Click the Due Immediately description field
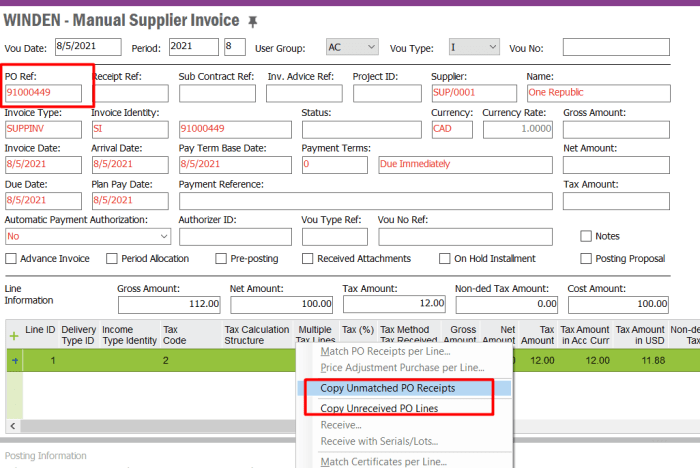This screenshot has height=468, width=700. click(465, 165)
